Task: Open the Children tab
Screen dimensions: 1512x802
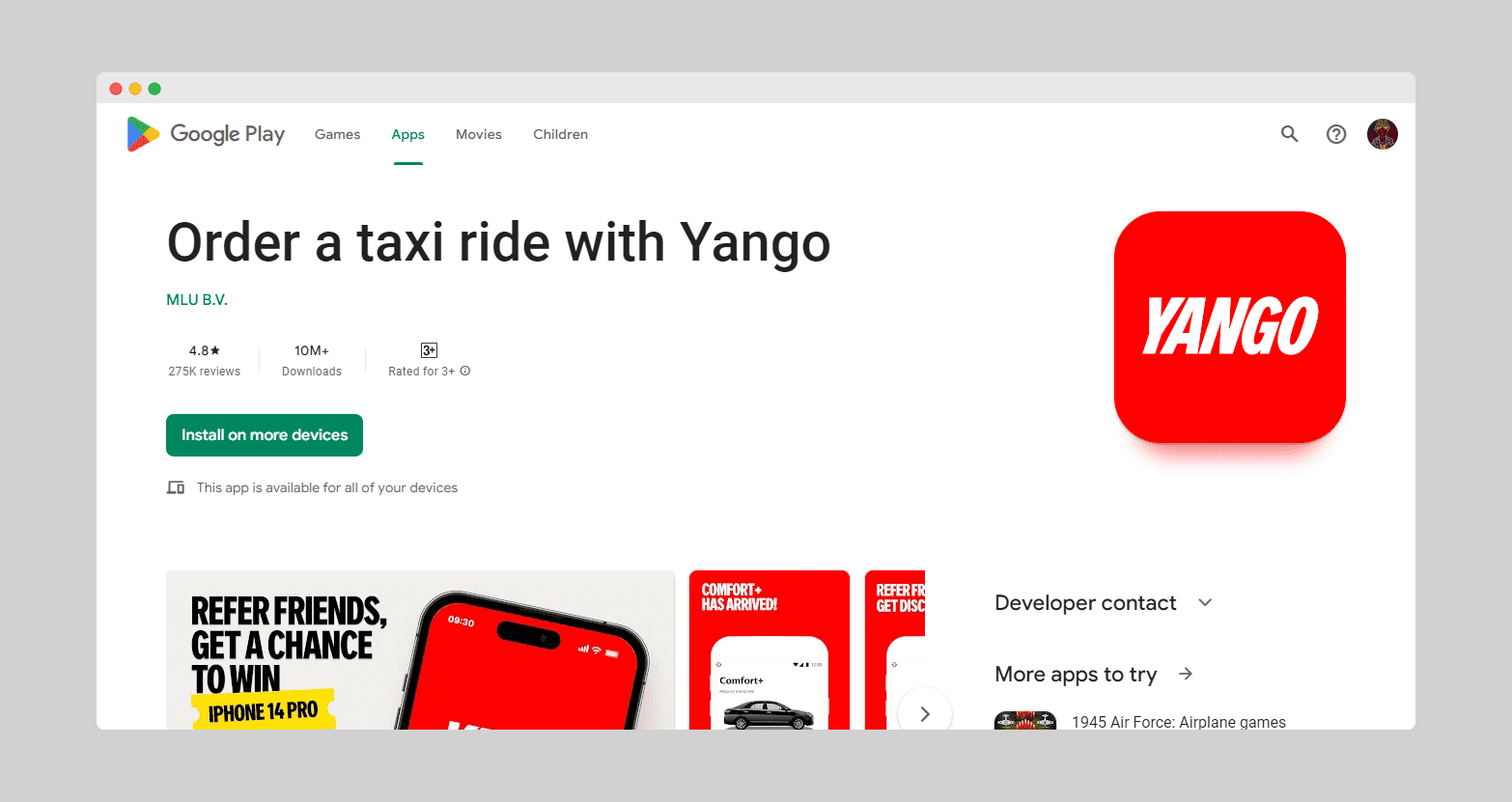Action: (561, 134)
